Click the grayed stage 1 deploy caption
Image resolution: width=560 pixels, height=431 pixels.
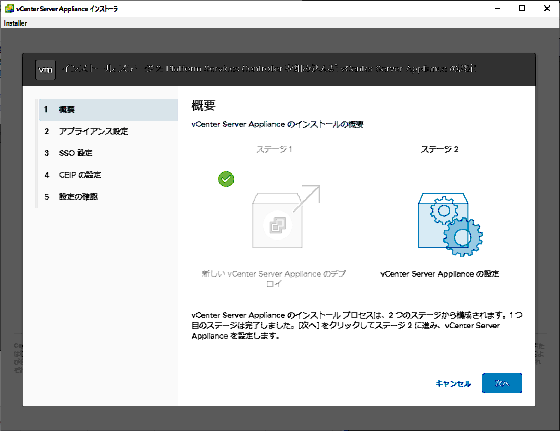[x=274, y=279]
